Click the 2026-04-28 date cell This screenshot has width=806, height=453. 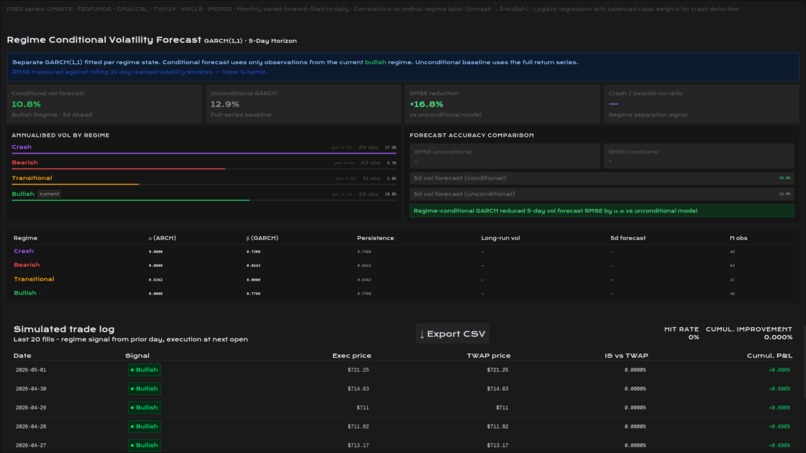click(x=31, y=426)
